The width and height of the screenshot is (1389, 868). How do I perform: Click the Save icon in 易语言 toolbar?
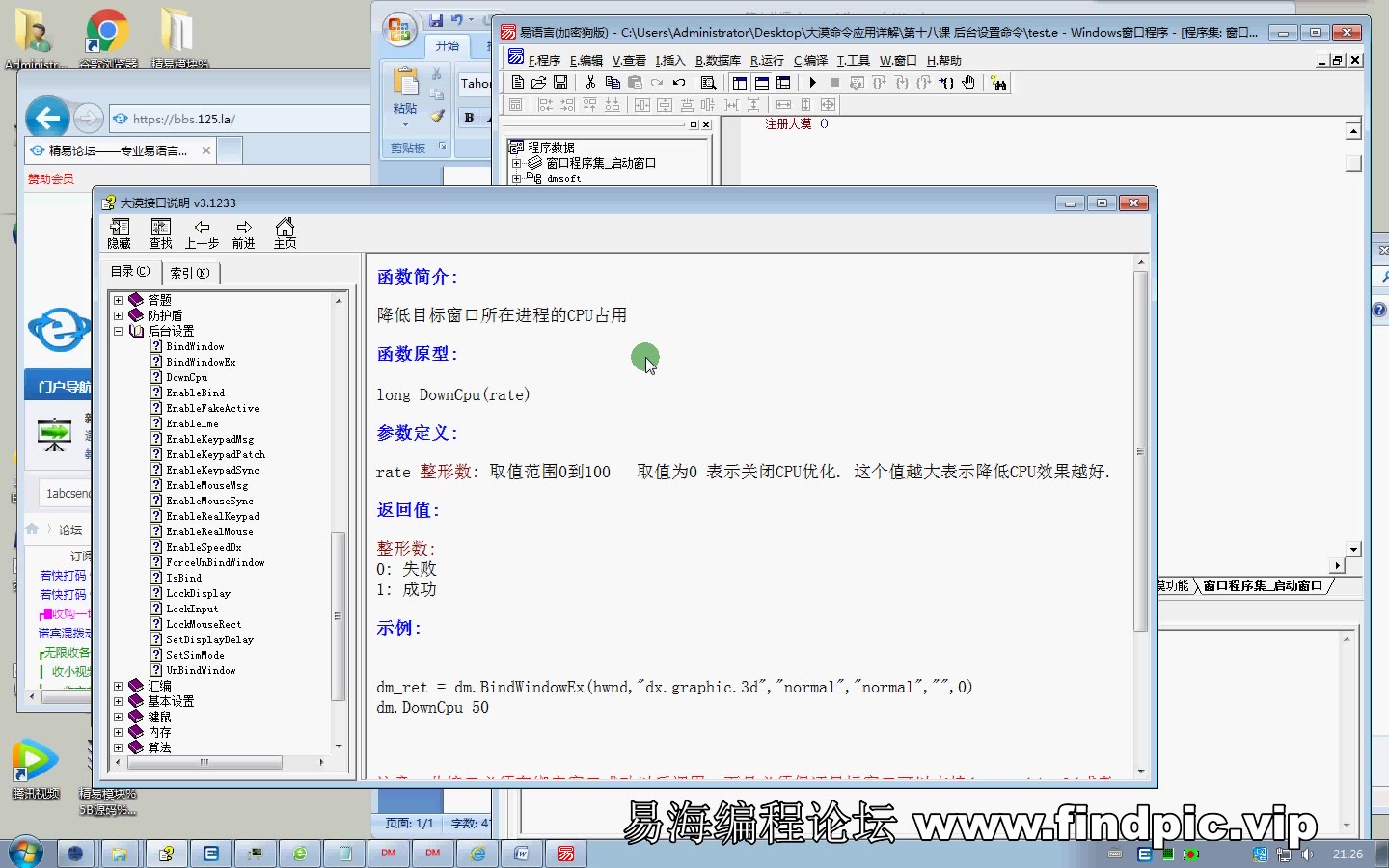tap(560, 83)
